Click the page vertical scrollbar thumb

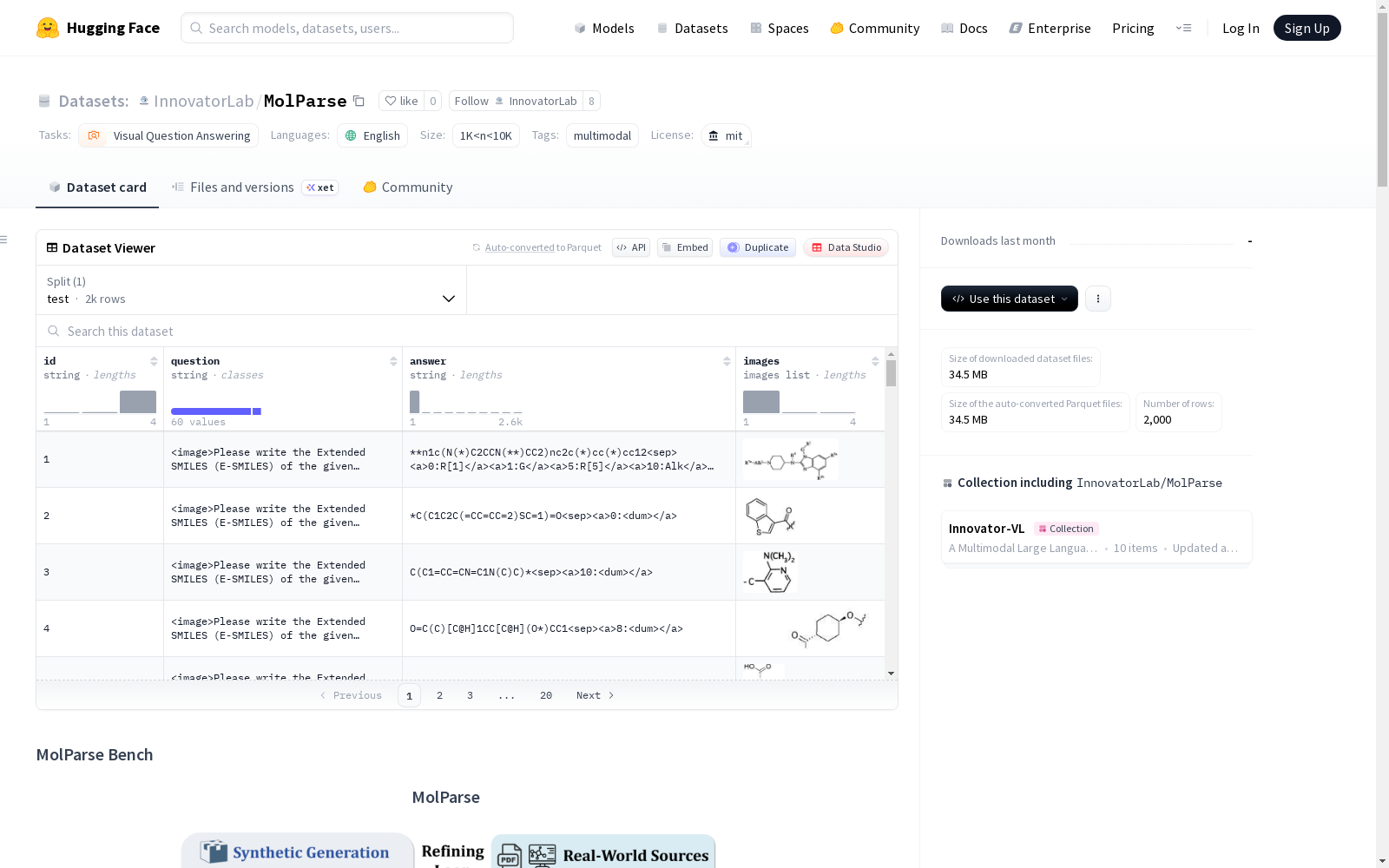pos(1382,100)
